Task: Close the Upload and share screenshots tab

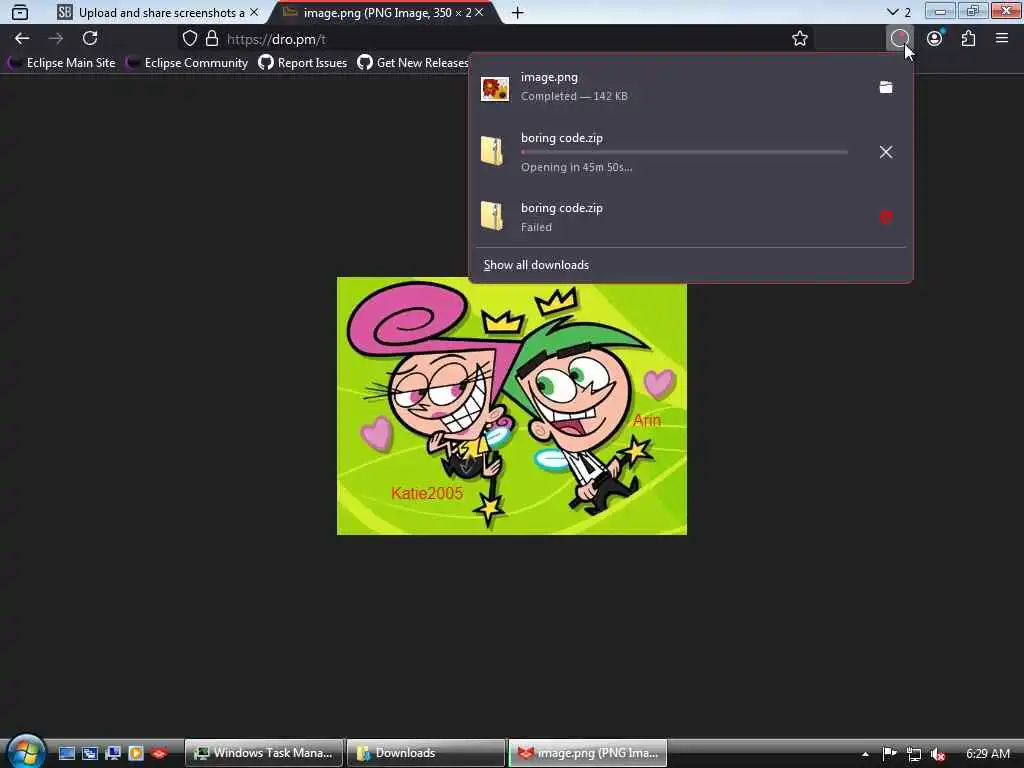Action: click(x=254, y=12)
